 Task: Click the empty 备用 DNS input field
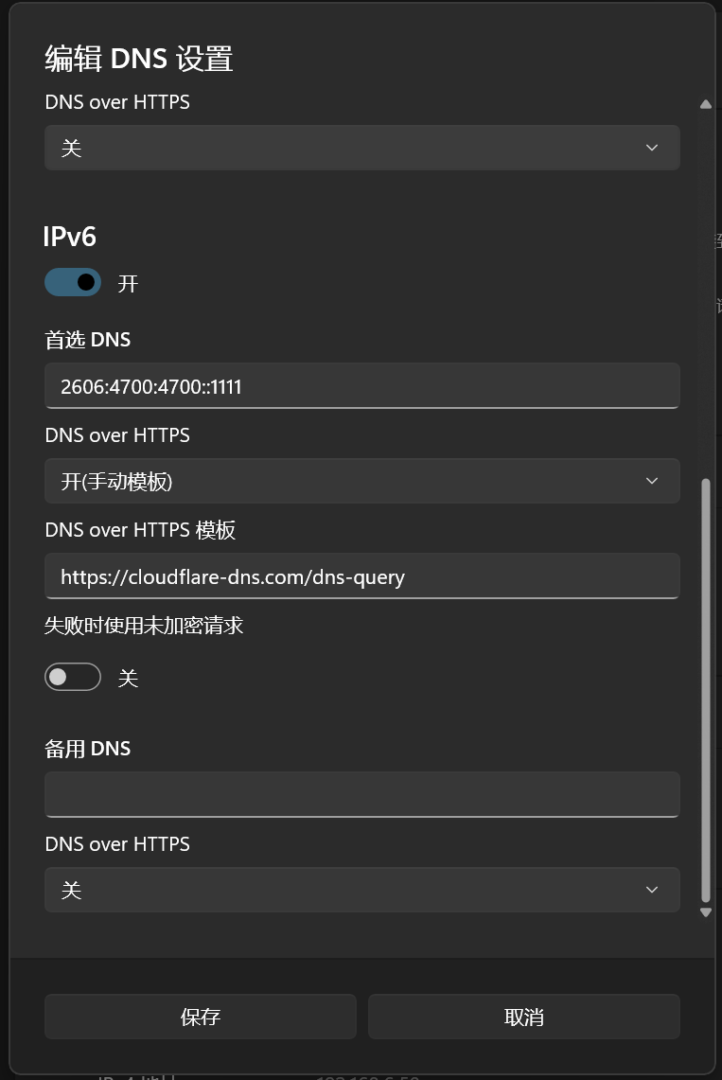(x=361, y=795)
